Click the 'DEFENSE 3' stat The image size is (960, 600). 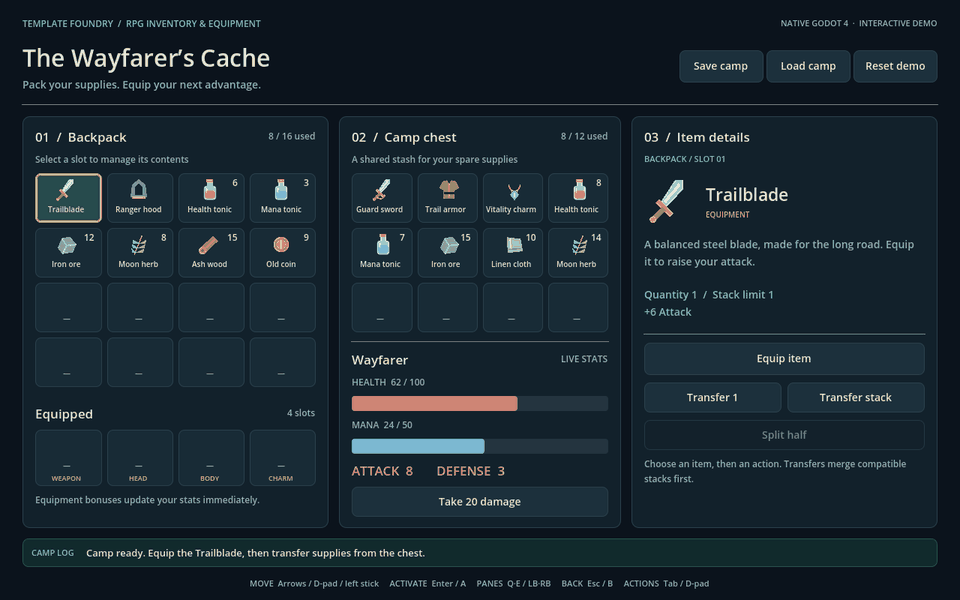point(471,471)
